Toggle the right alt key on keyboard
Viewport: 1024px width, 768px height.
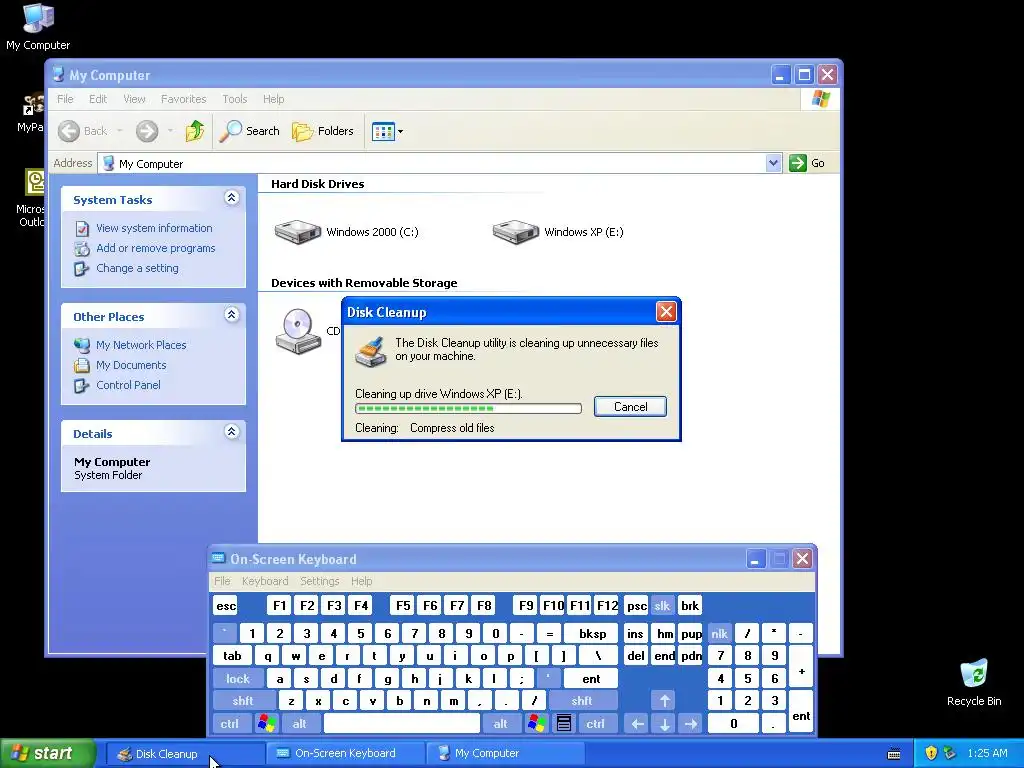pos(501,724)
